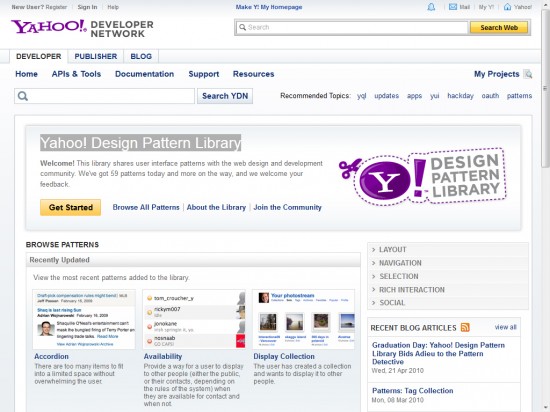Viewport: 550px width, 412px height.
Task: Select the hackday recommended topic
Action: (460, 96)
